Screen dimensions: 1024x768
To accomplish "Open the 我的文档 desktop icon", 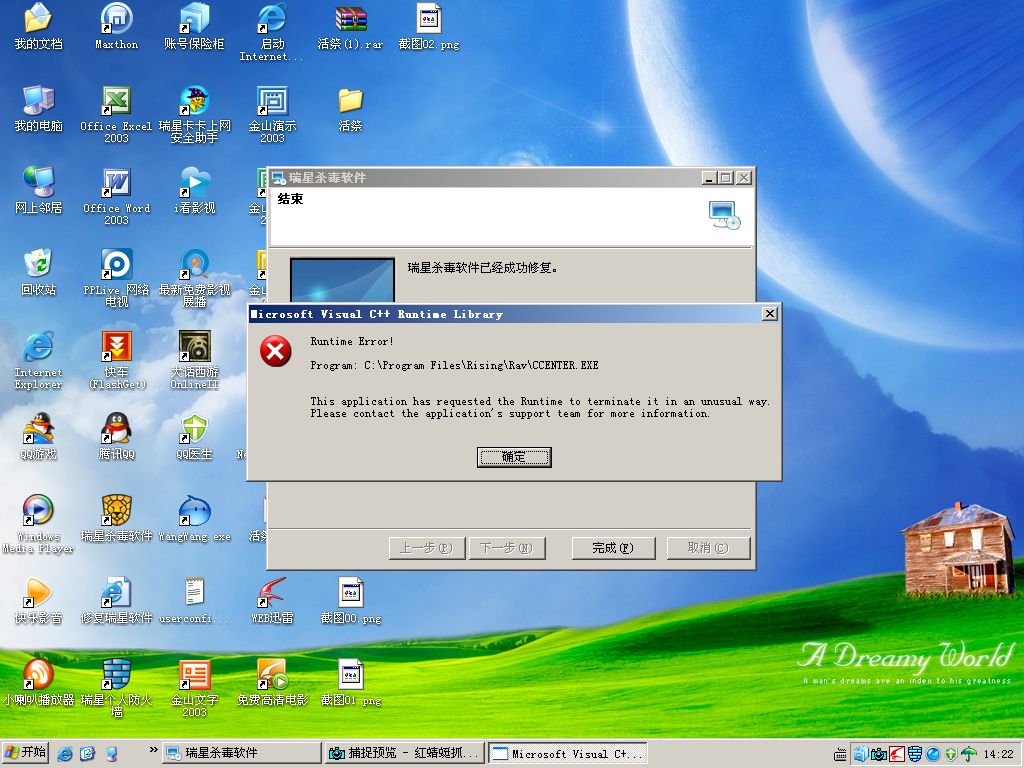I will click(39, 27).
